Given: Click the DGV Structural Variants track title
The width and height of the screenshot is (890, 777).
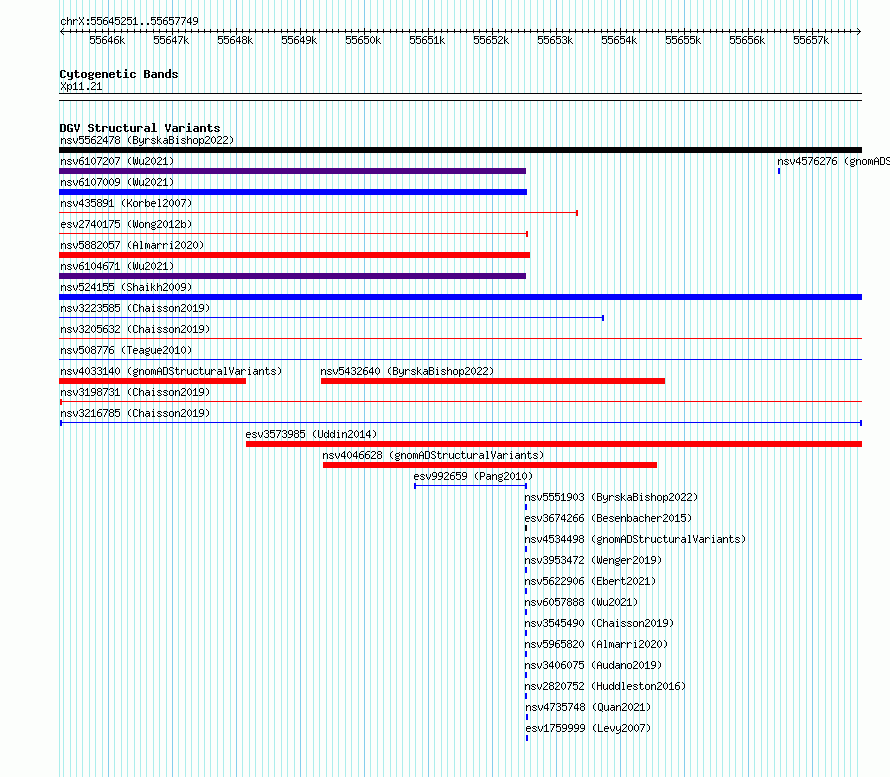Looking at the screenshot, I should pos(140,128).
